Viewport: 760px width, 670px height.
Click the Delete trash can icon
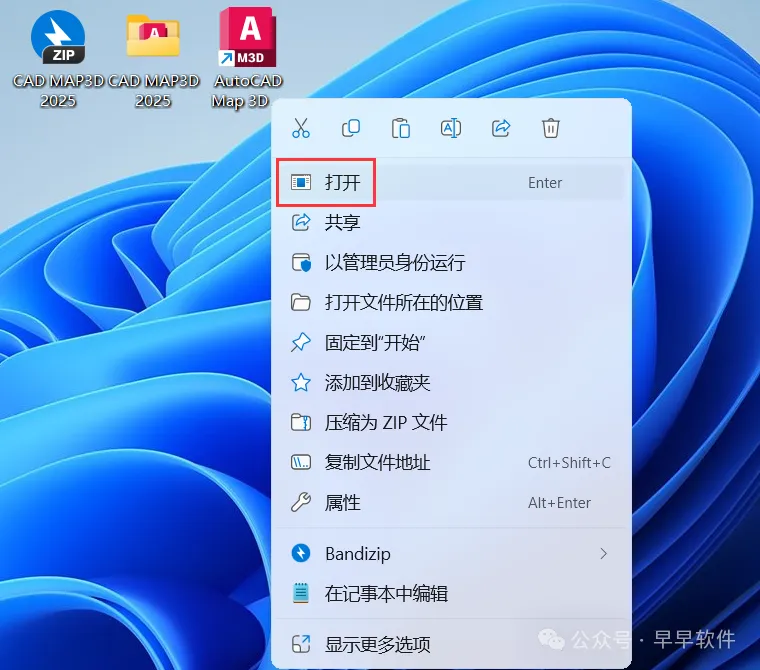[x=551, y=128]
